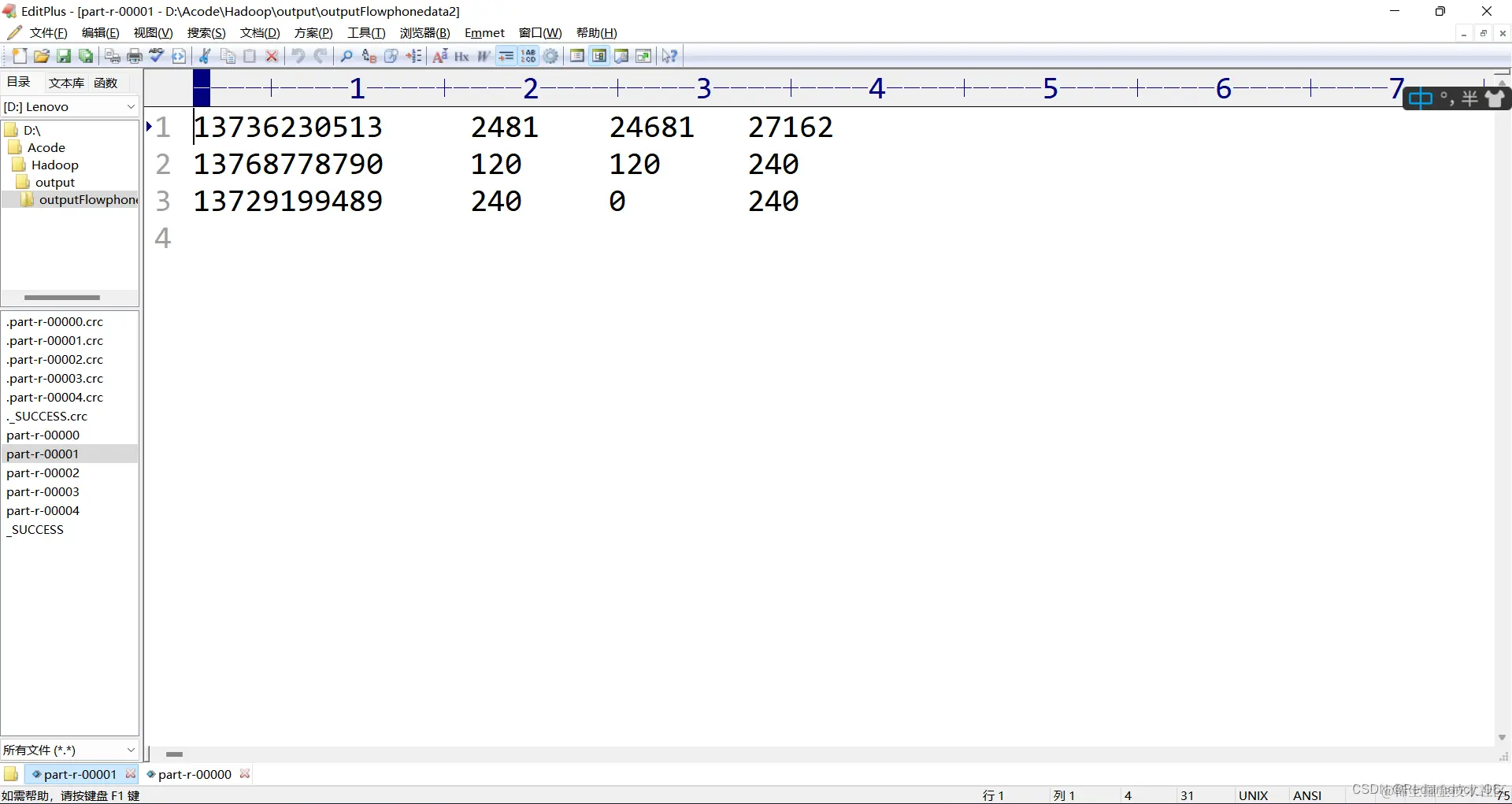
Task: Open file part-r-00002 in the list
Action: 43,472
